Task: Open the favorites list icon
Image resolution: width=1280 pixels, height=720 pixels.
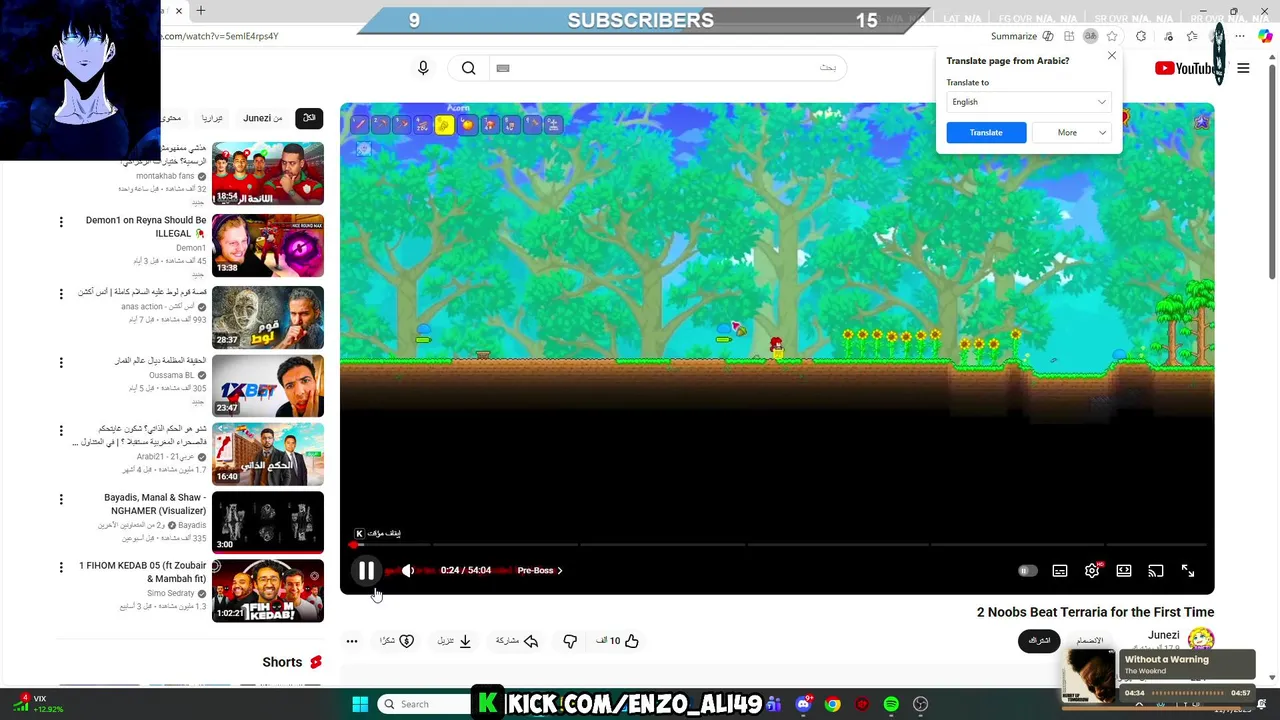Action: pyautogui.click(x=1191, y=36)
